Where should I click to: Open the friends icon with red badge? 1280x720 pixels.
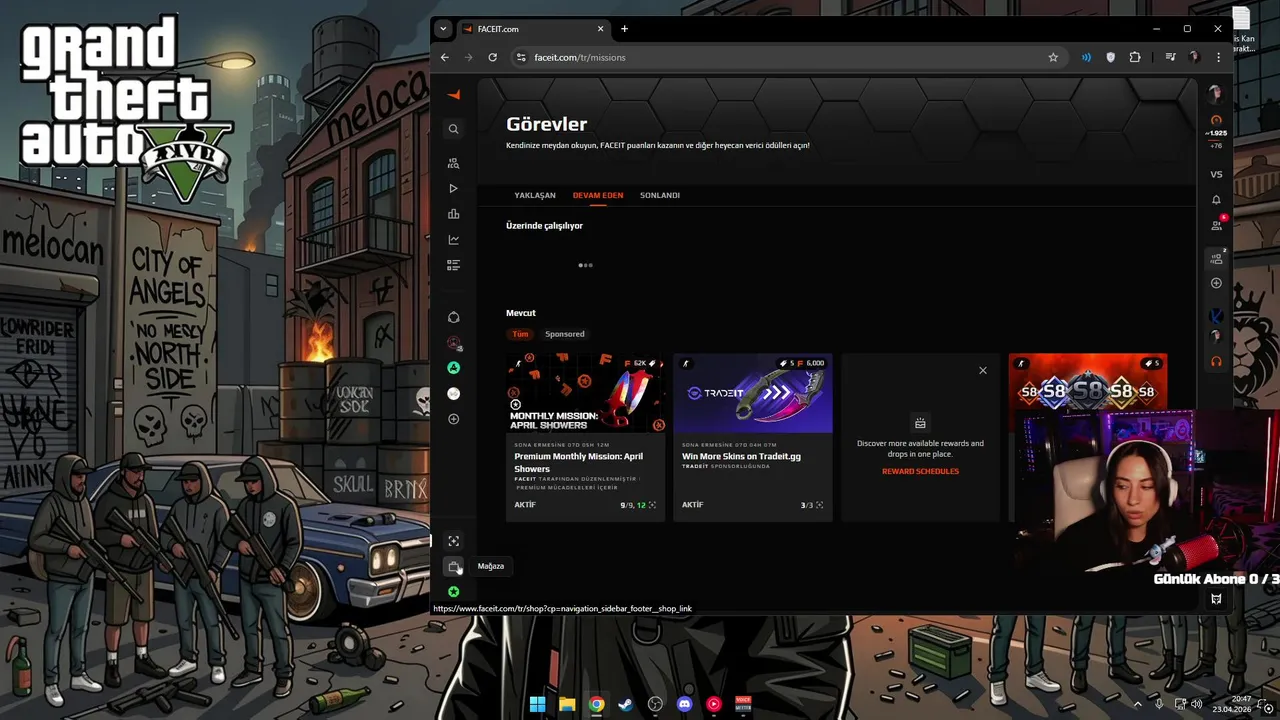[1217, 224]
